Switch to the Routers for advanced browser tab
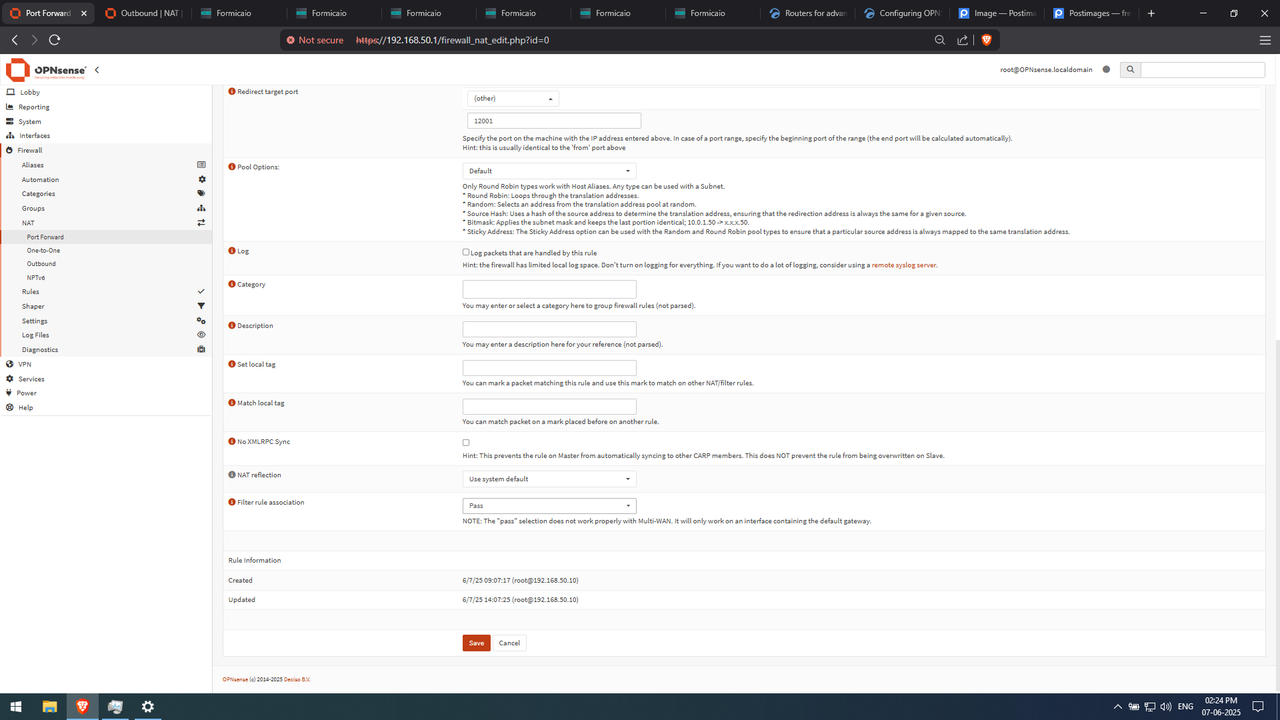The image size is (1280, 720). [x=810, y=14]
